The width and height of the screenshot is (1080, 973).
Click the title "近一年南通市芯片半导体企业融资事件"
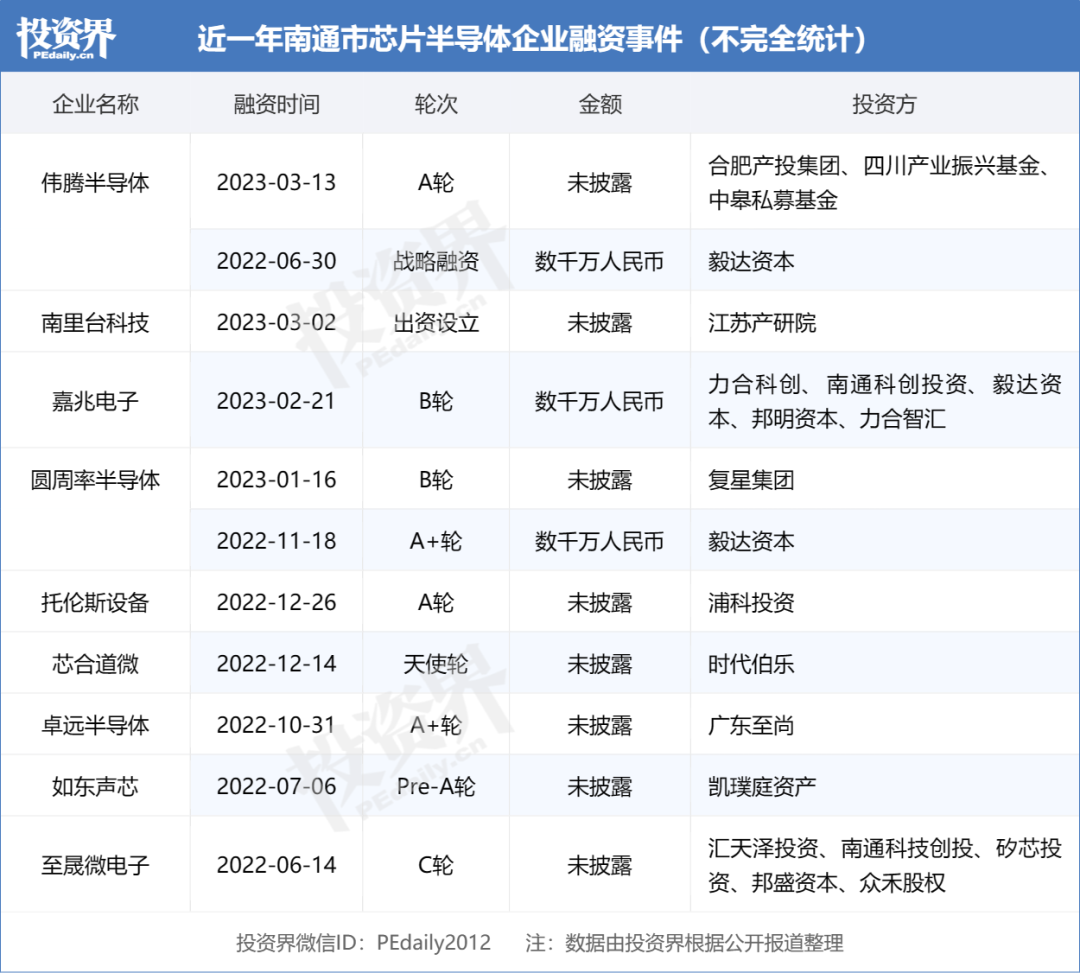(439, 39)
